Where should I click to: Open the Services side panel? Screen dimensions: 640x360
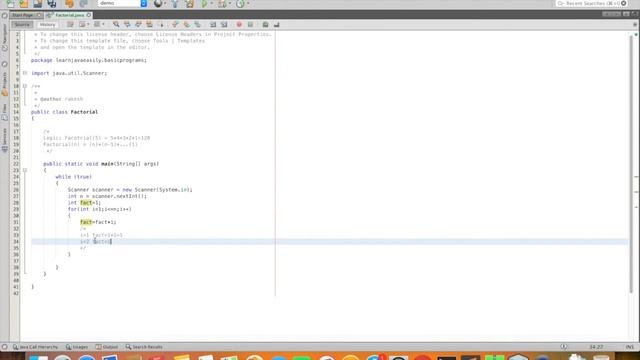coord(4,140)
